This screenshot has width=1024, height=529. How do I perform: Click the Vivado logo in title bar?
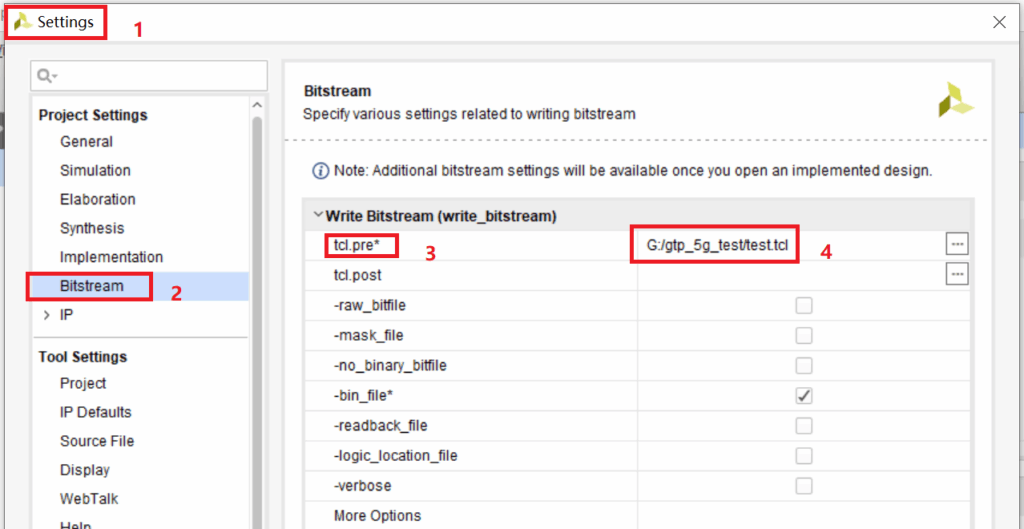click(x=22, y=21)
